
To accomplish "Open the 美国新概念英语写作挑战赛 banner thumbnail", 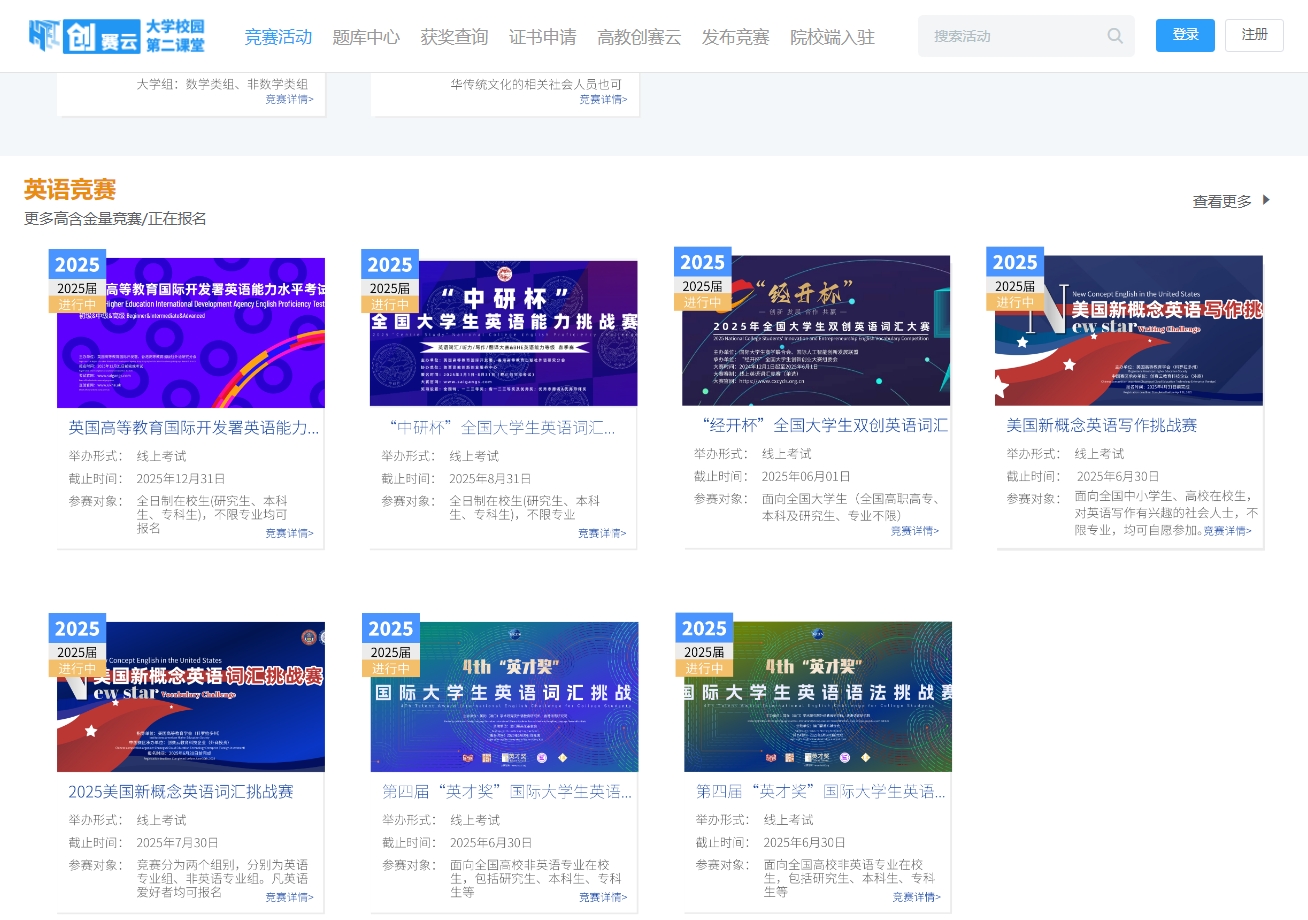I will point(1129,330).
